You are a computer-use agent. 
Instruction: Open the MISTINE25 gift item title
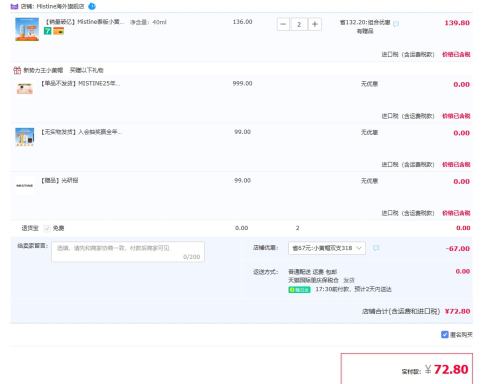point(80,83)
